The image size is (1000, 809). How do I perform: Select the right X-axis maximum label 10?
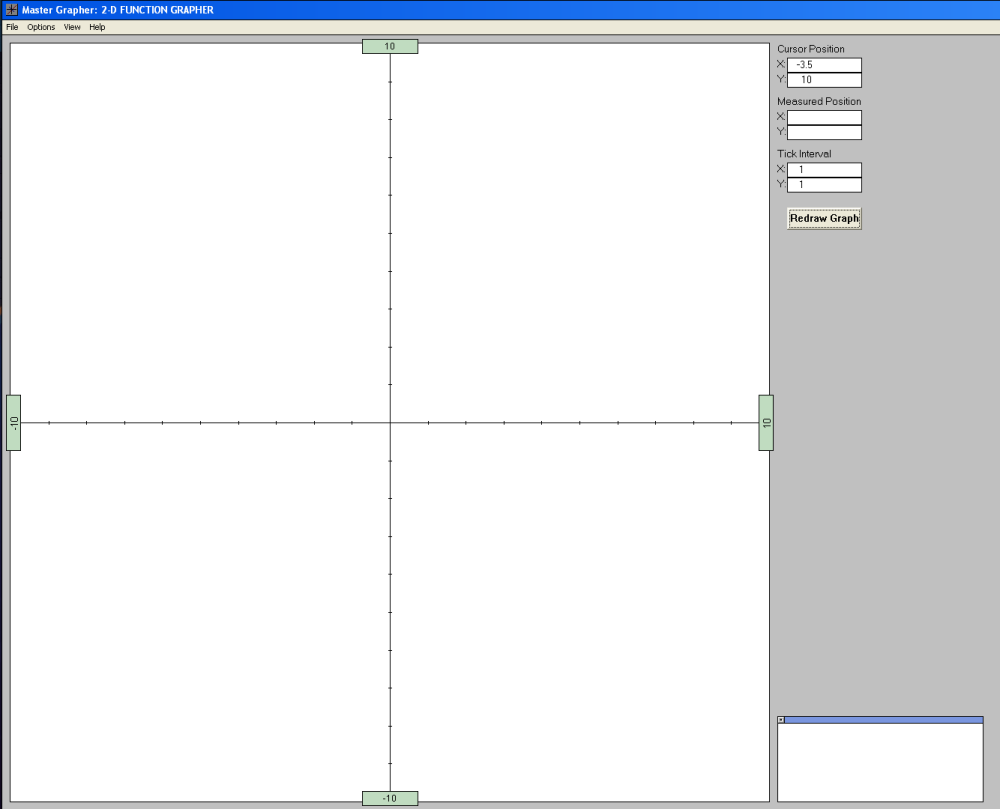pyautogui.click(x=766, y=423)
